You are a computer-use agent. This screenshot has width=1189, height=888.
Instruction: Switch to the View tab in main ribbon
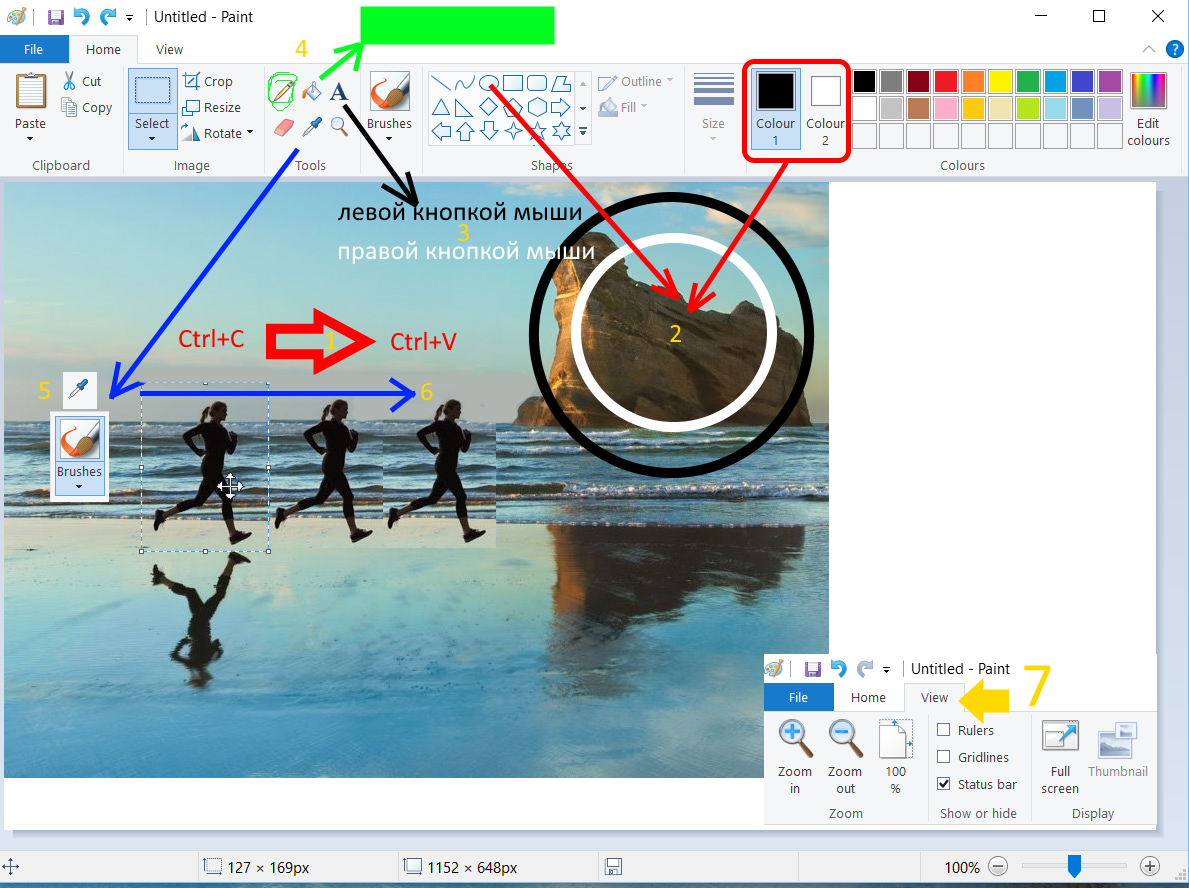(x=169, y=49)
